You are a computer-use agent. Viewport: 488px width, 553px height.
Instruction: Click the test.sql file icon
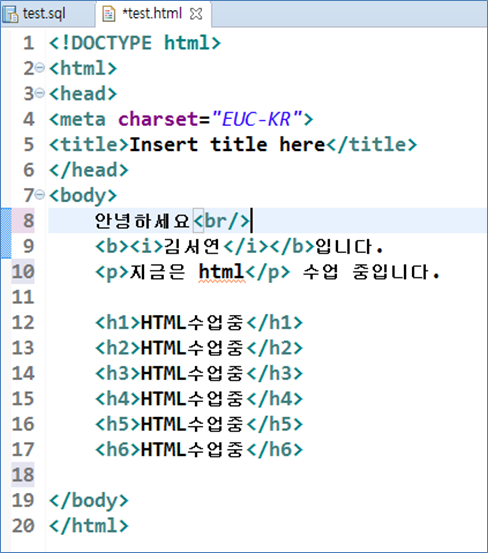click(x=10, y=14)
